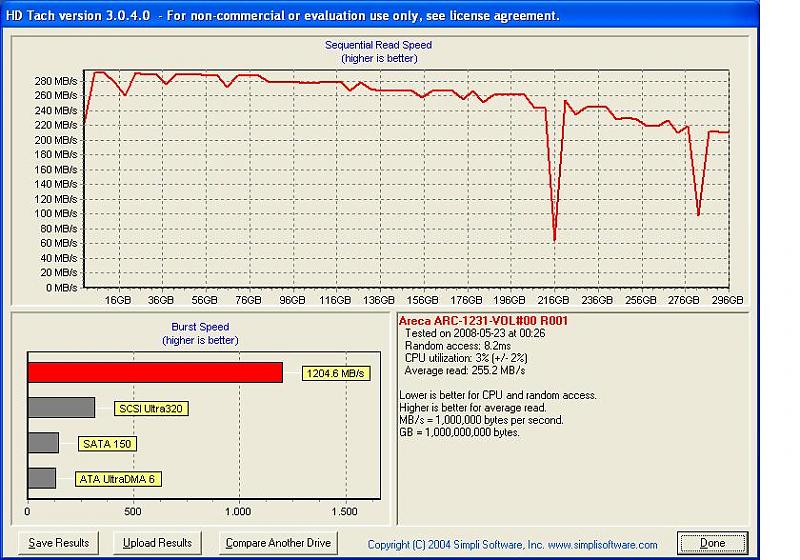800x560 pixels.
Task: Click the 156GB axis label
Action: tap(422, 300)
